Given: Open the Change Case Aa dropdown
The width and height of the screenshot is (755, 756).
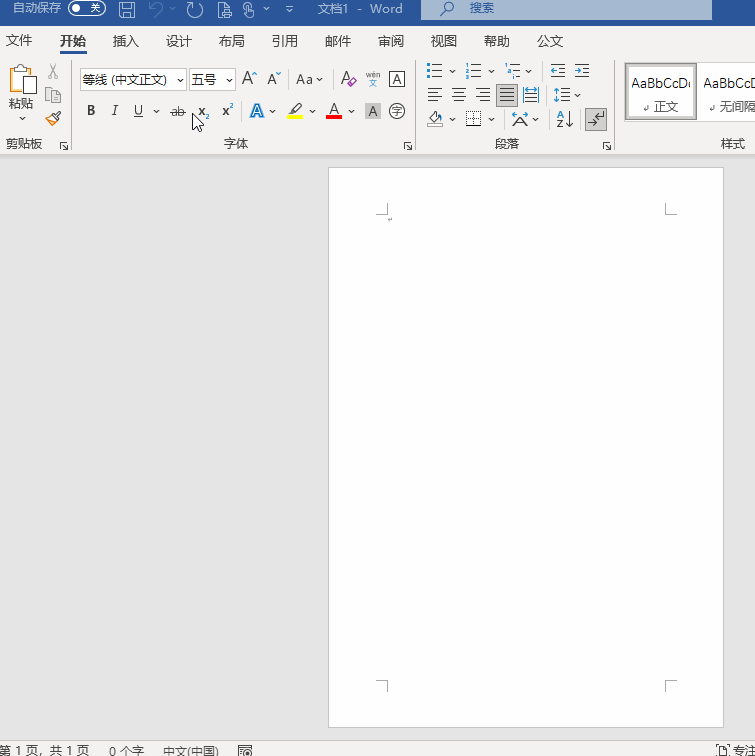Looking at the screenshot, I should pyautogui.click(x=309, y=79).
